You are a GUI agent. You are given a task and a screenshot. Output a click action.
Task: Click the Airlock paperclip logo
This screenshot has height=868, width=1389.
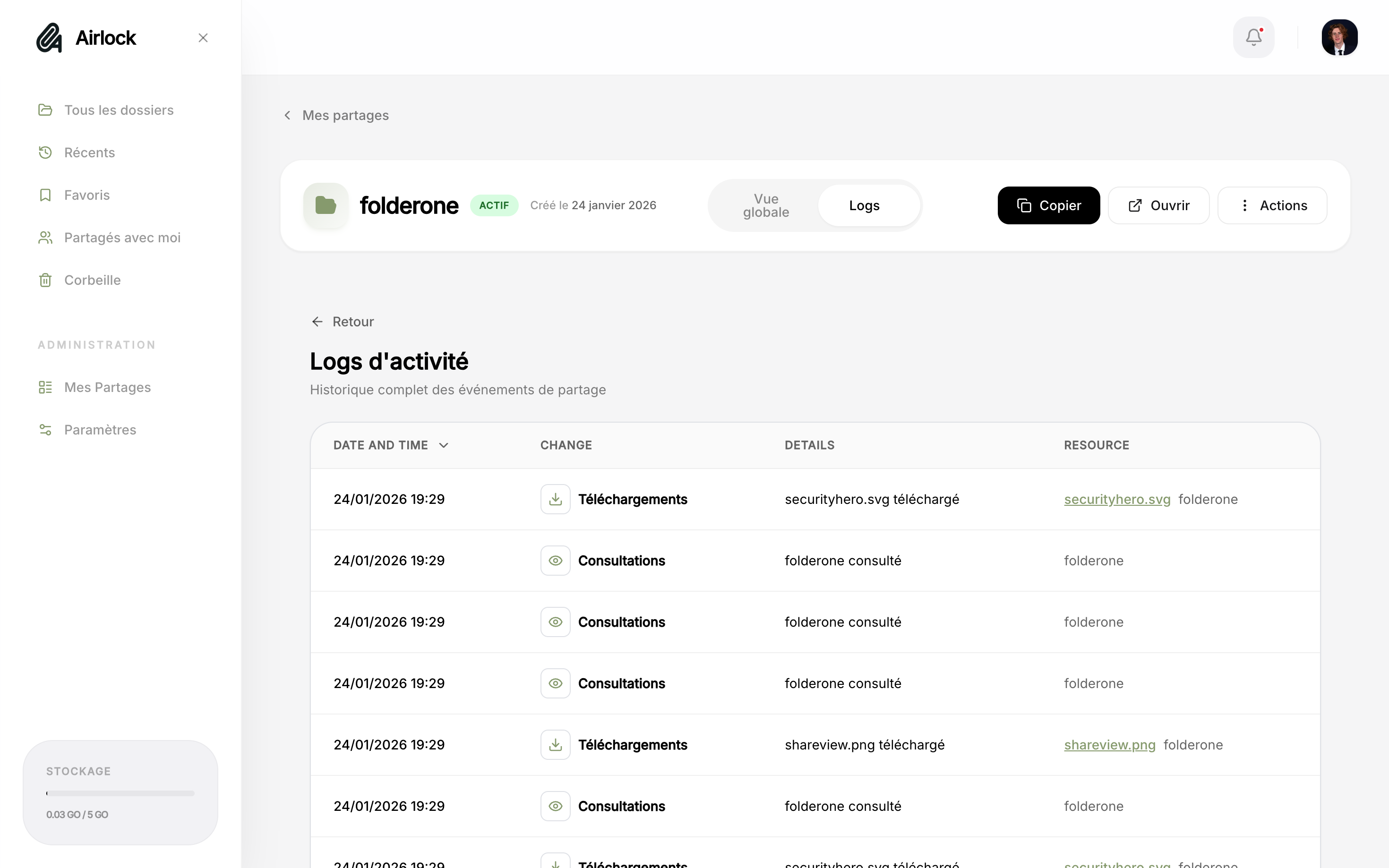click(49, 37)
